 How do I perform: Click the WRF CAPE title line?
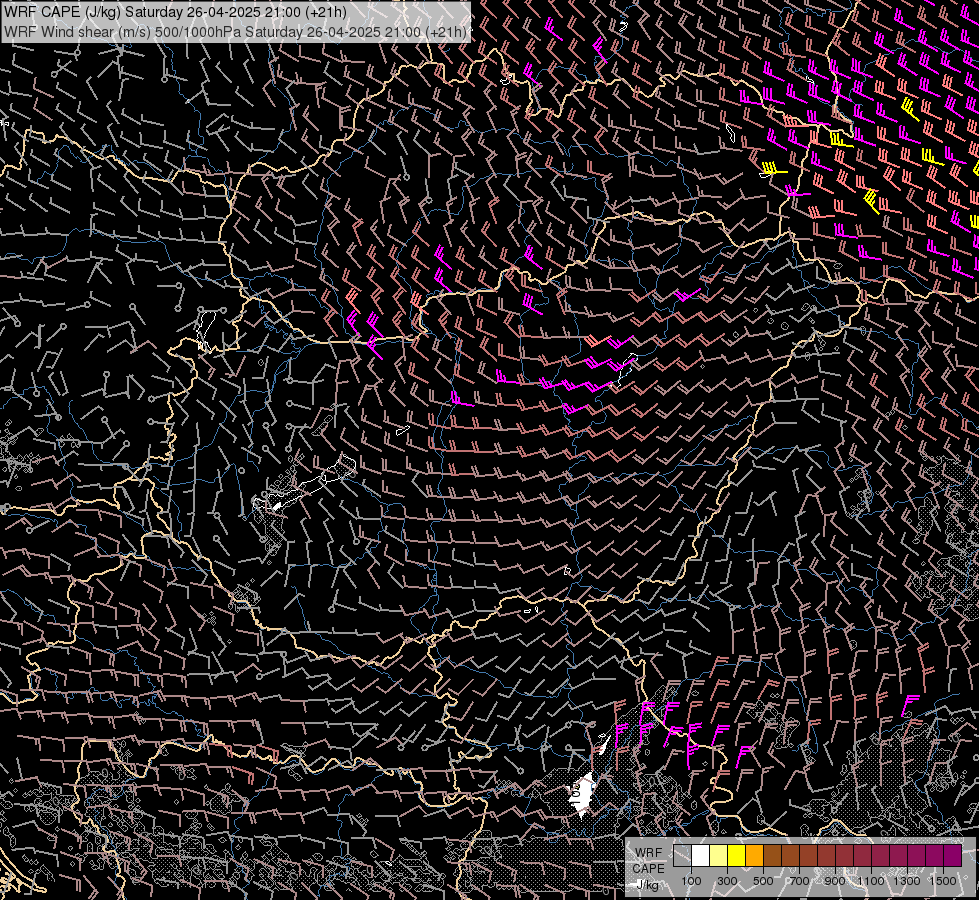pyautogui.click(x=175, y=12)
